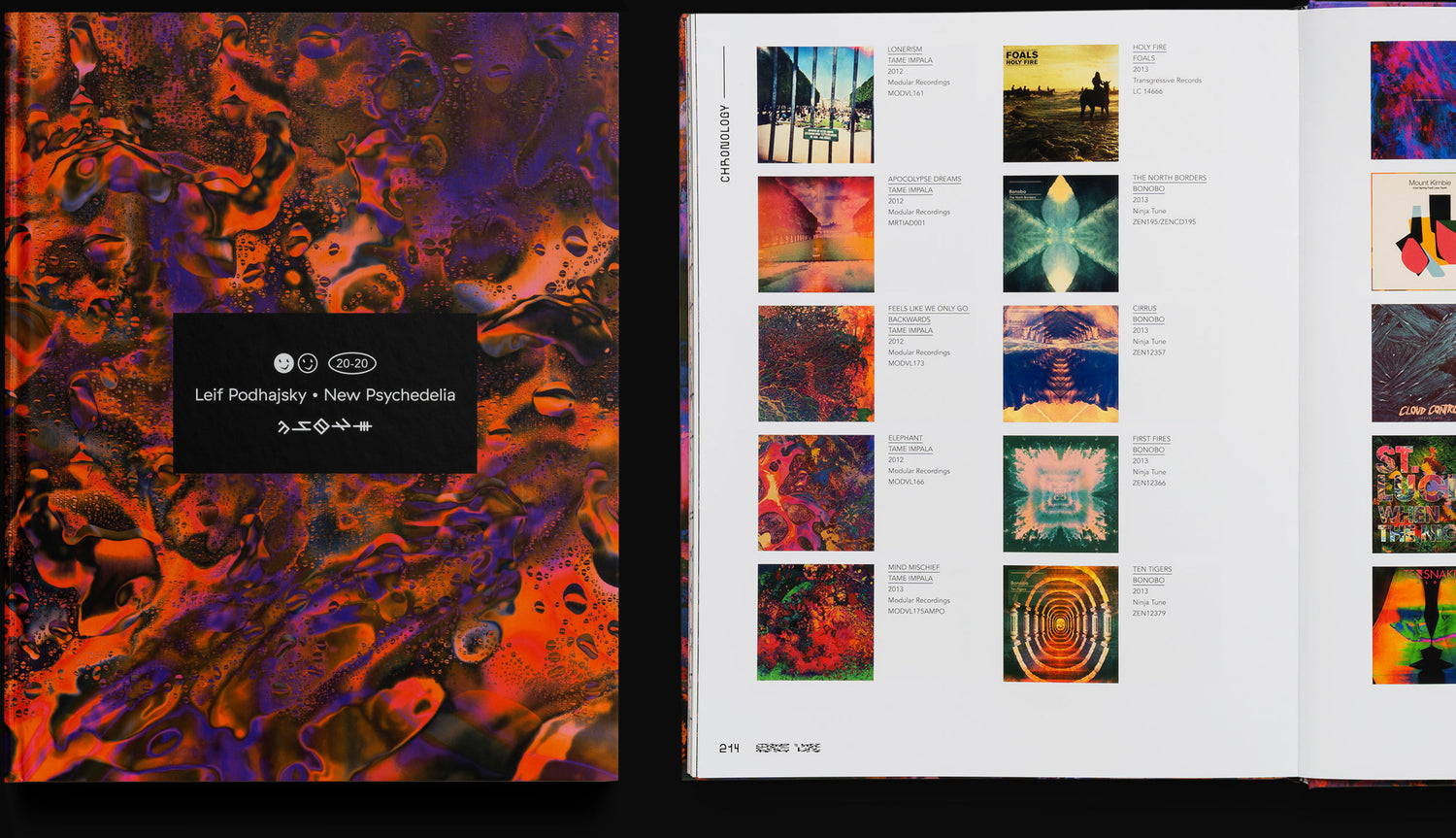Image resolution: width=1456 pixels, height=838 pixels.
Task: Open the Foals Holy Fire album cover
Action: (x=1060, y=103)
